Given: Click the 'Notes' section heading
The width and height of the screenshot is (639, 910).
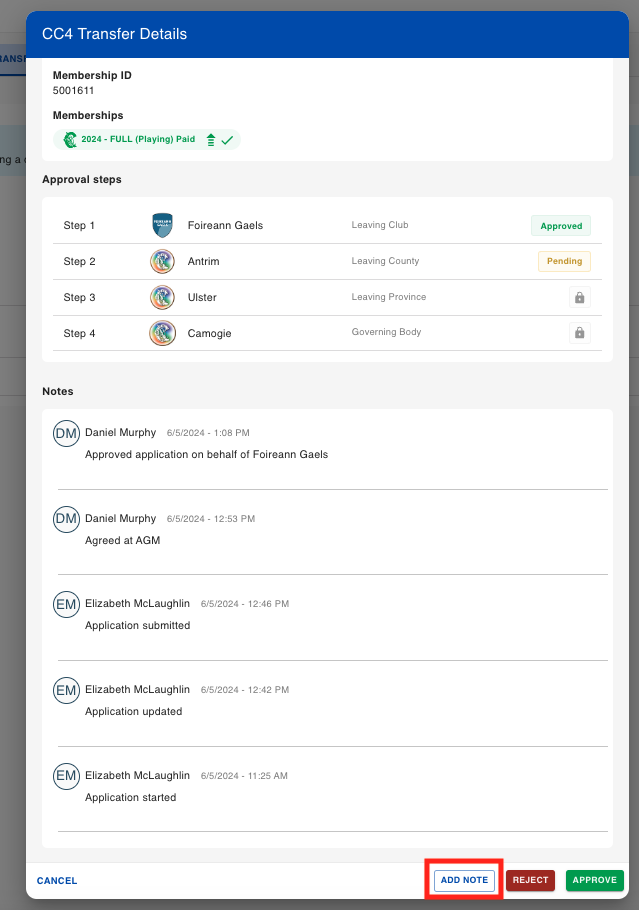Looking at the screenshot, I should (x=57, y=391).
